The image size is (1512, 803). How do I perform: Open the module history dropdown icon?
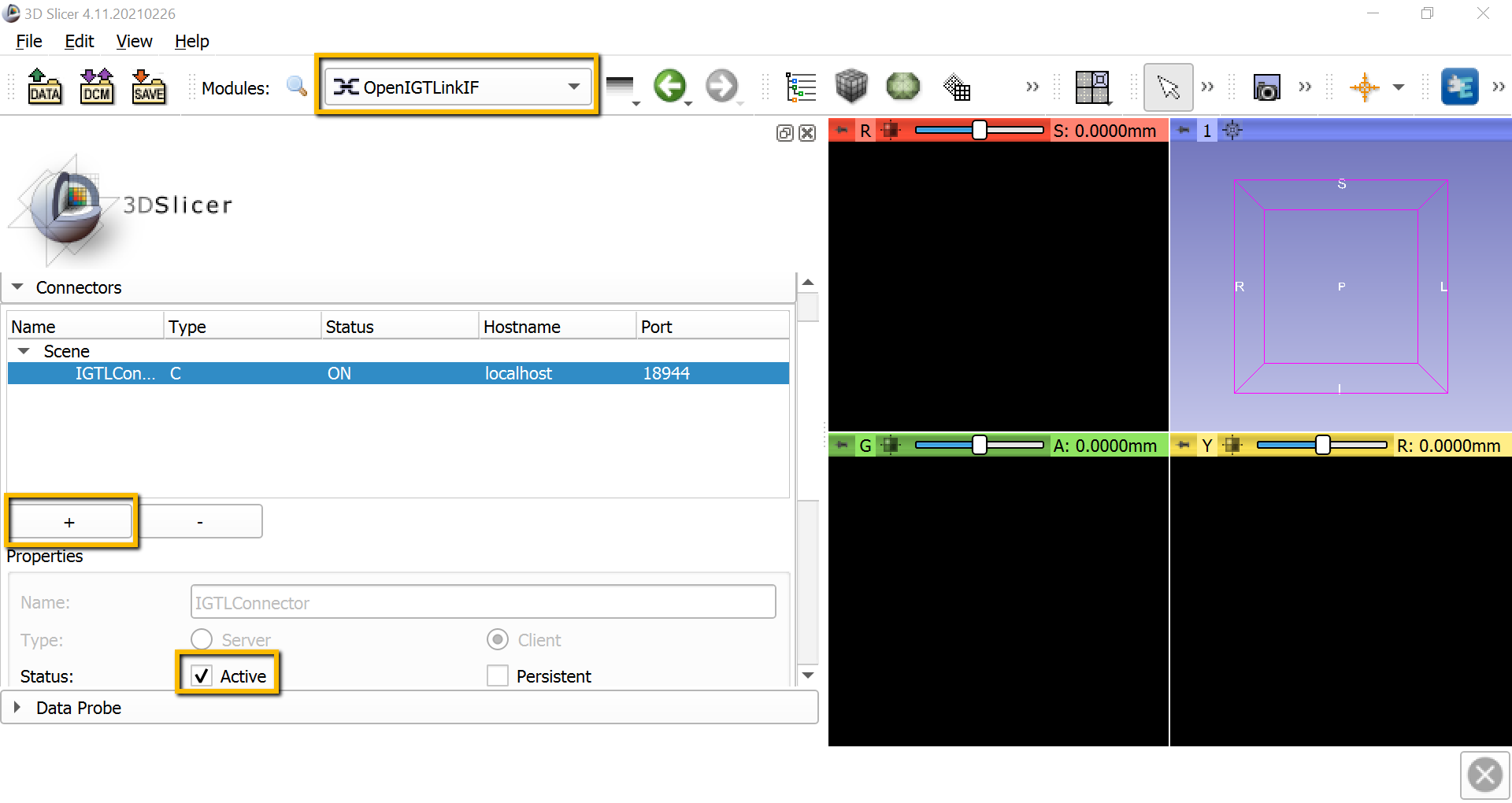(622, 88)
